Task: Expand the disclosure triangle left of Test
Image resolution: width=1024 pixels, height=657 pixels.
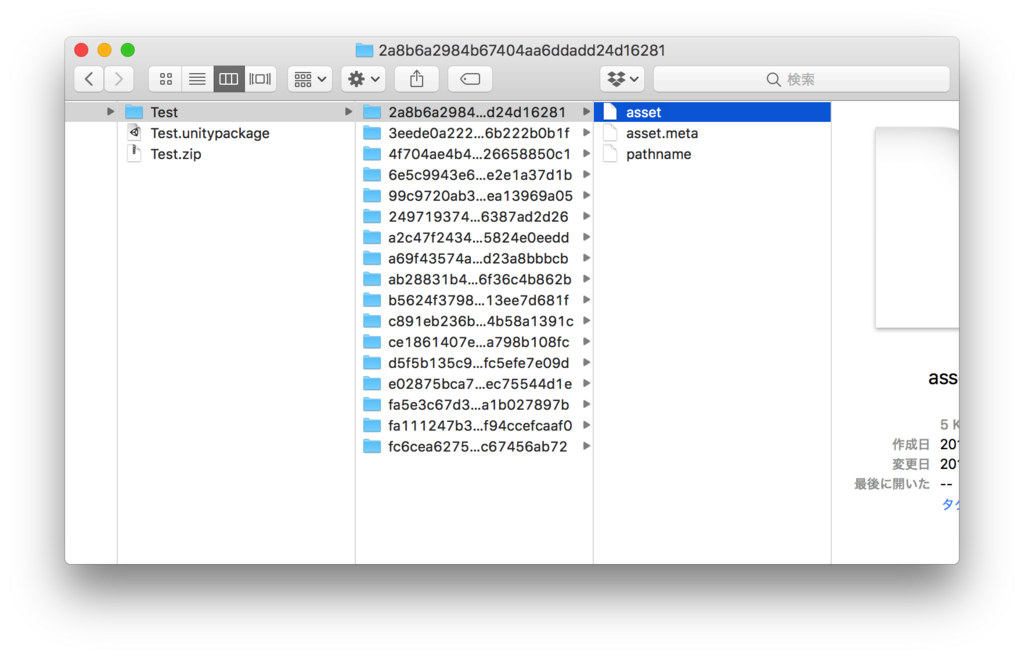Action: pos(110,112)
